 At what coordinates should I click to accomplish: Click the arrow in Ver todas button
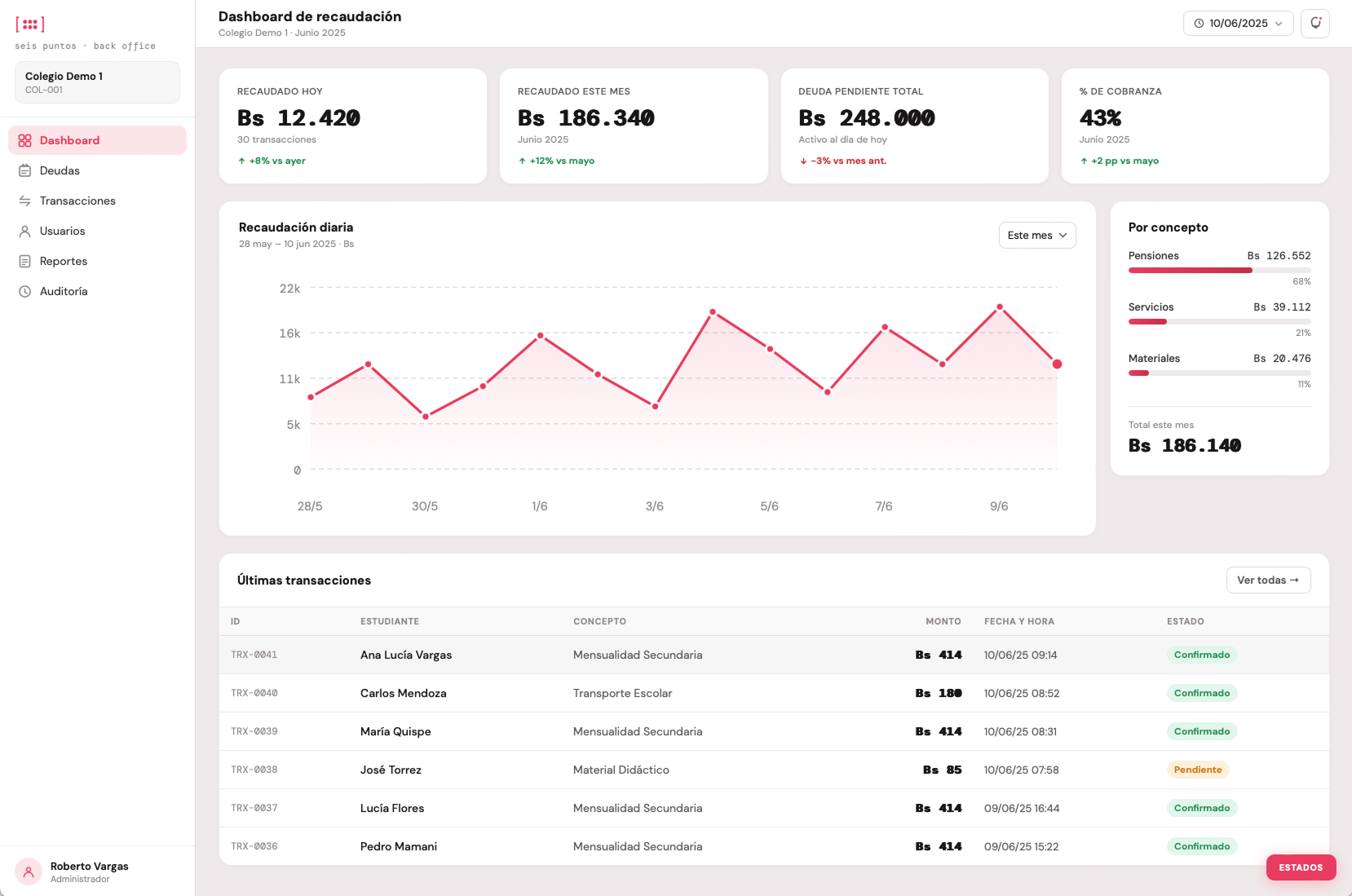[x=1294, y=580]
